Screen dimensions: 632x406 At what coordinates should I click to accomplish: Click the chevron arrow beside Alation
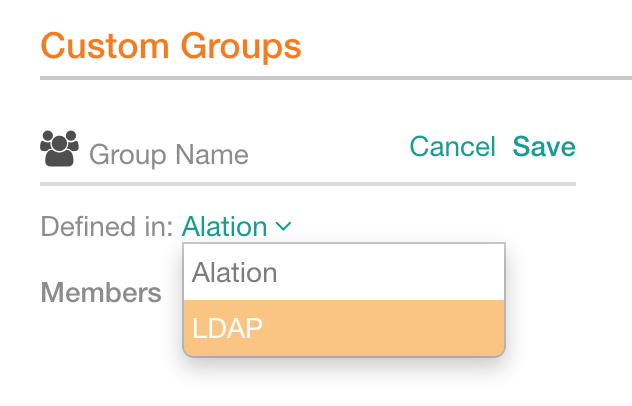[x=283, y=226]
